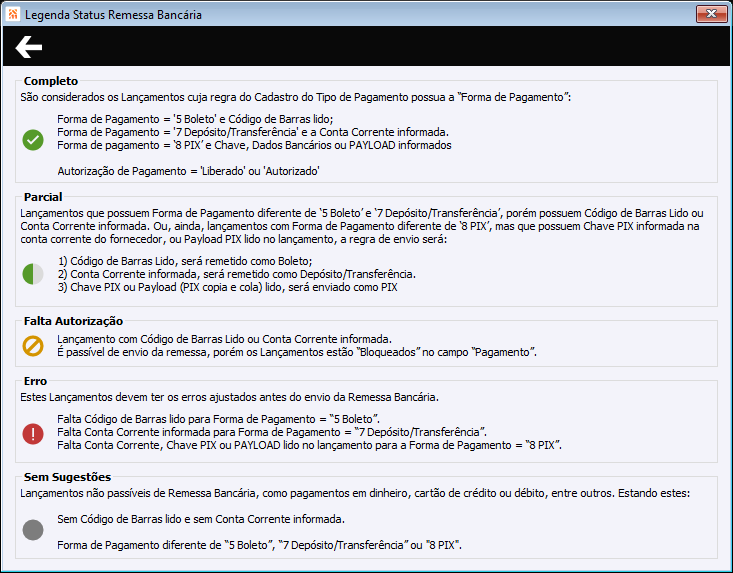Select the Falta Autorização section heading
Viewport: 733px width, 573px height.
click(x=73, y=321)
